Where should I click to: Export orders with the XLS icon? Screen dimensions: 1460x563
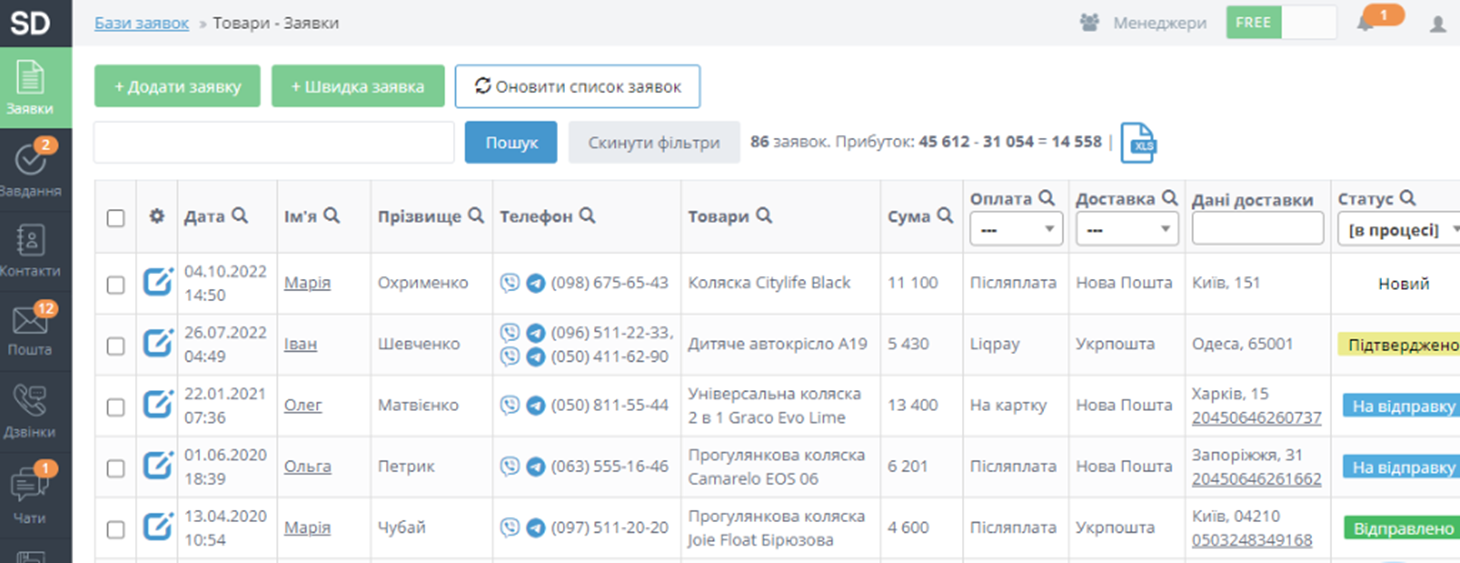click(x=1139, y=143)
